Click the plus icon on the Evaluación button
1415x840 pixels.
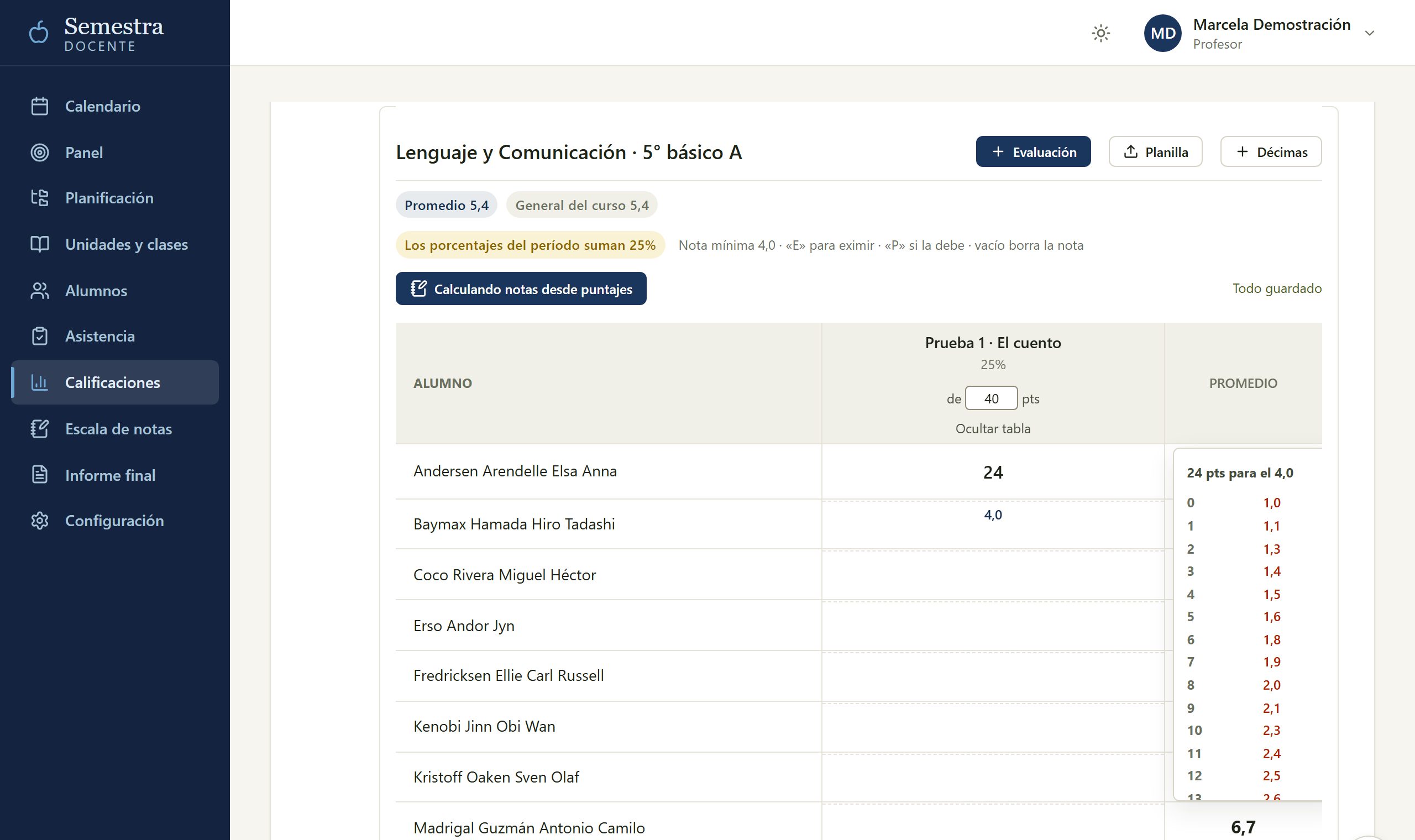[x=998, y=152]
